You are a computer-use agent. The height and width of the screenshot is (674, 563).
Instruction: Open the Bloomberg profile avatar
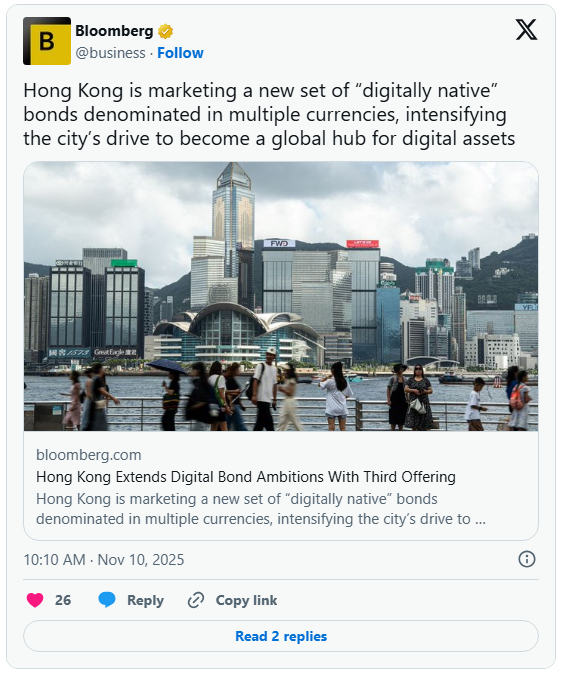tap(47, 41)
